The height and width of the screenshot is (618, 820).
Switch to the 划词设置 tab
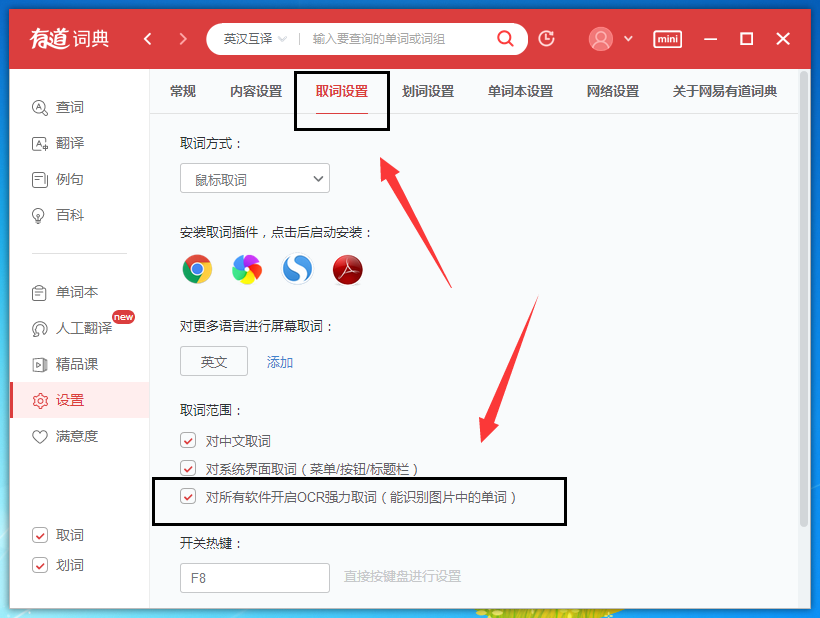click(x=428, y=90)
